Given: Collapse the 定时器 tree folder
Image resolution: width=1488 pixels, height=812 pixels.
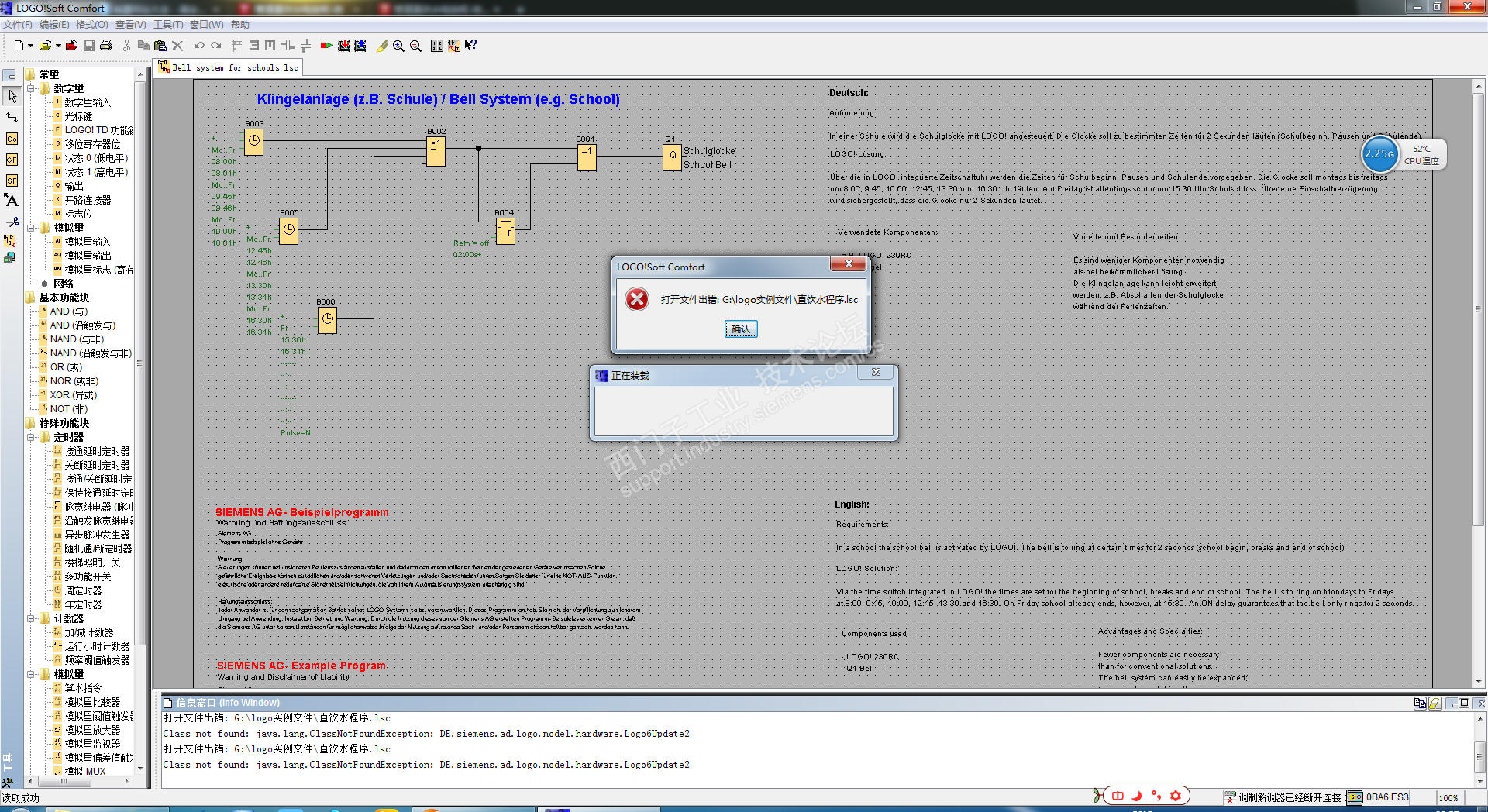Looking at the screenshot, I should 31,437.
